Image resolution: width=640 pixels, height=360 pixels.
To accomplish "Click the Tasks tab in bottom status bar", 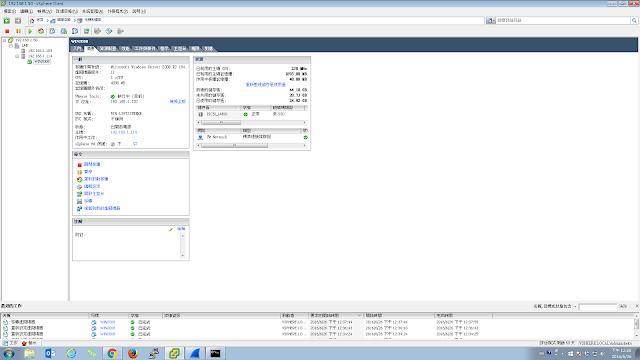I will [11, 343].
